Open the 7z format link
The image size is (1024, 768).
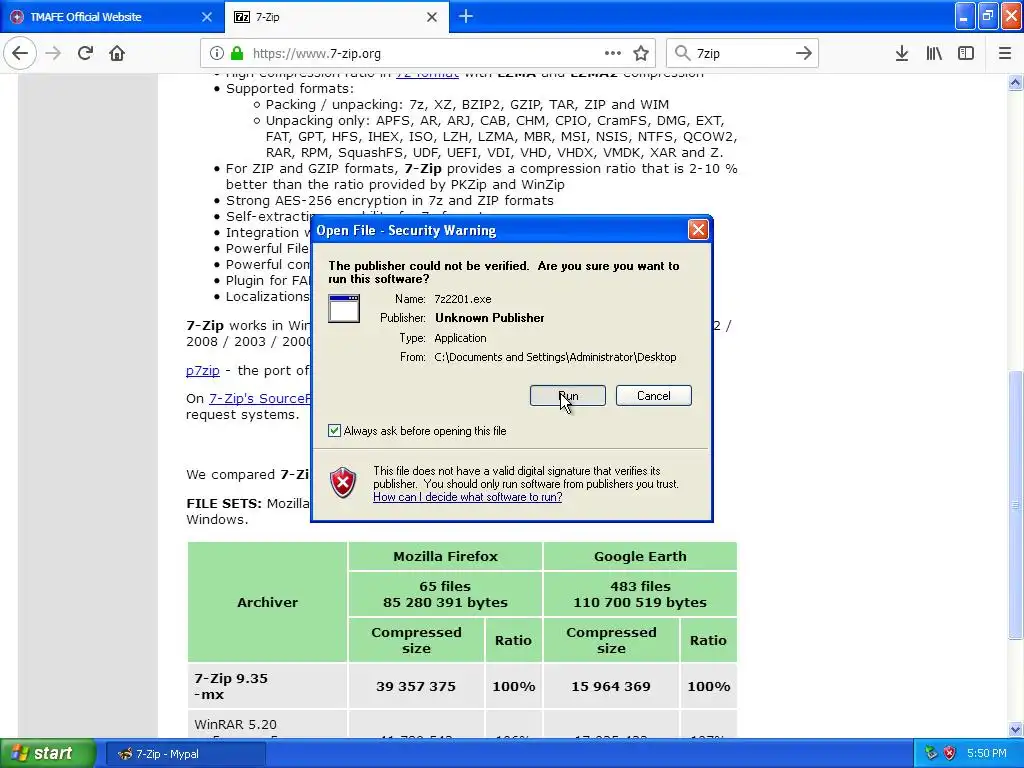(x=428, y=75)
